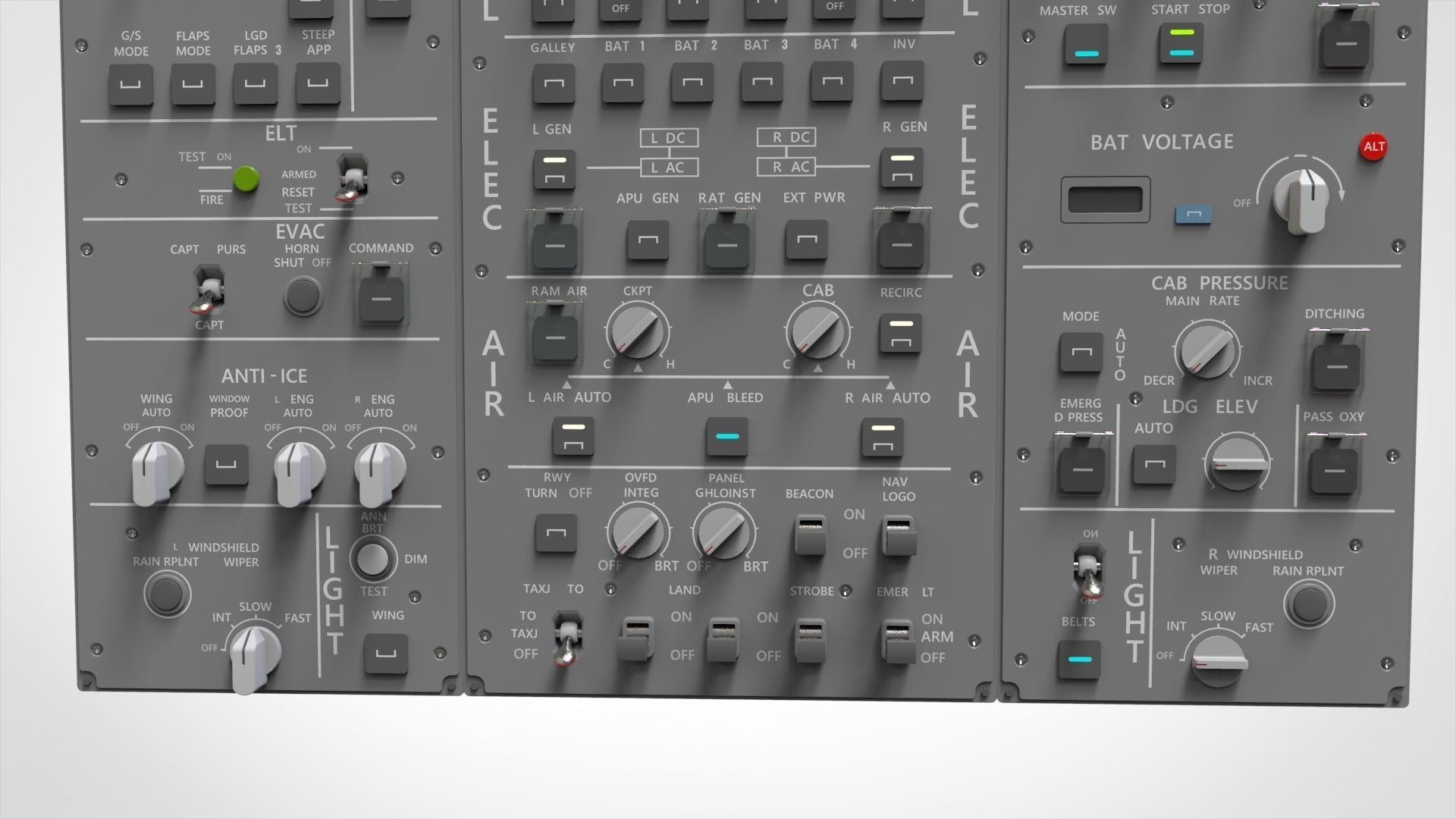Click the red ALT indicator
The height and width of the screenshot is (819, 1456).
(x=1374, y=147)
